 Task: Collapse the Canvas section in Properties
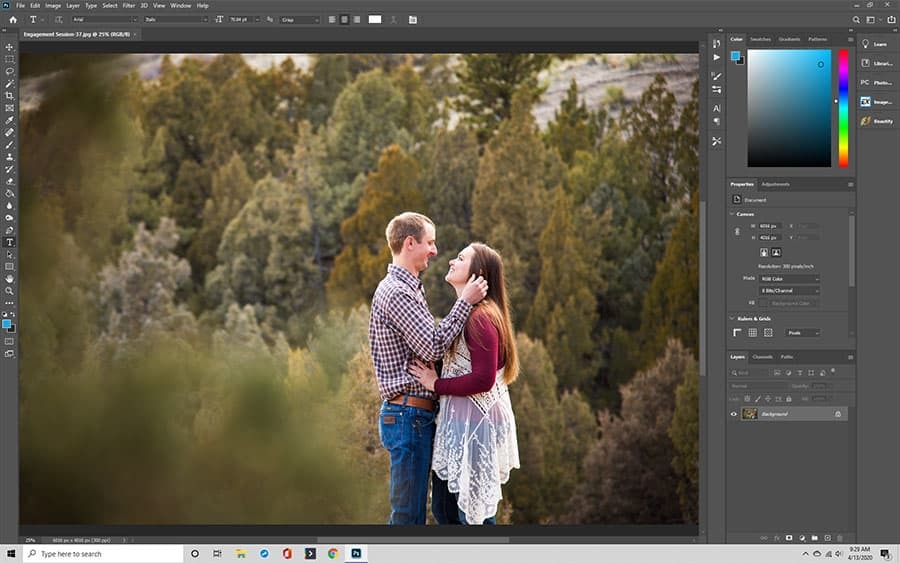point(733,213)
